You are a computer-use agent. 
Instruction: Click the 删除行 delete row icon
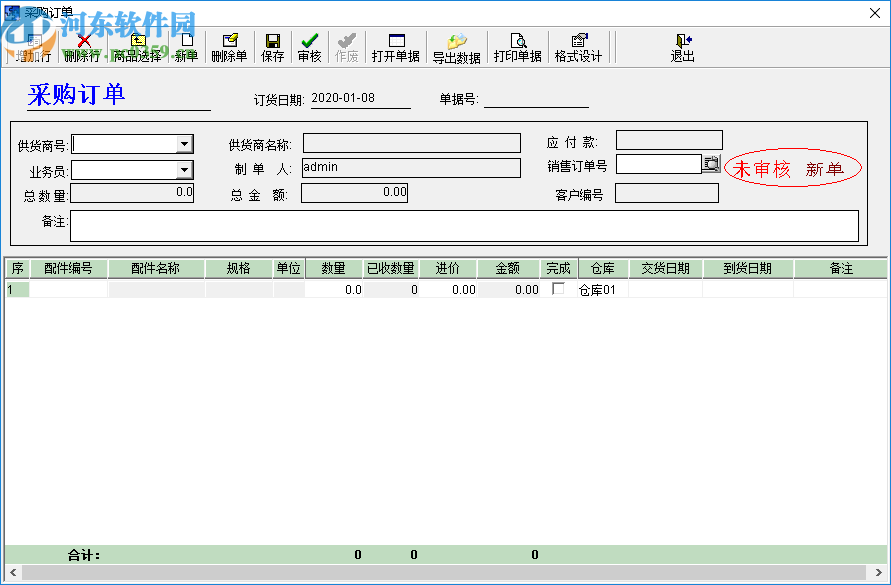coord(84,47)
